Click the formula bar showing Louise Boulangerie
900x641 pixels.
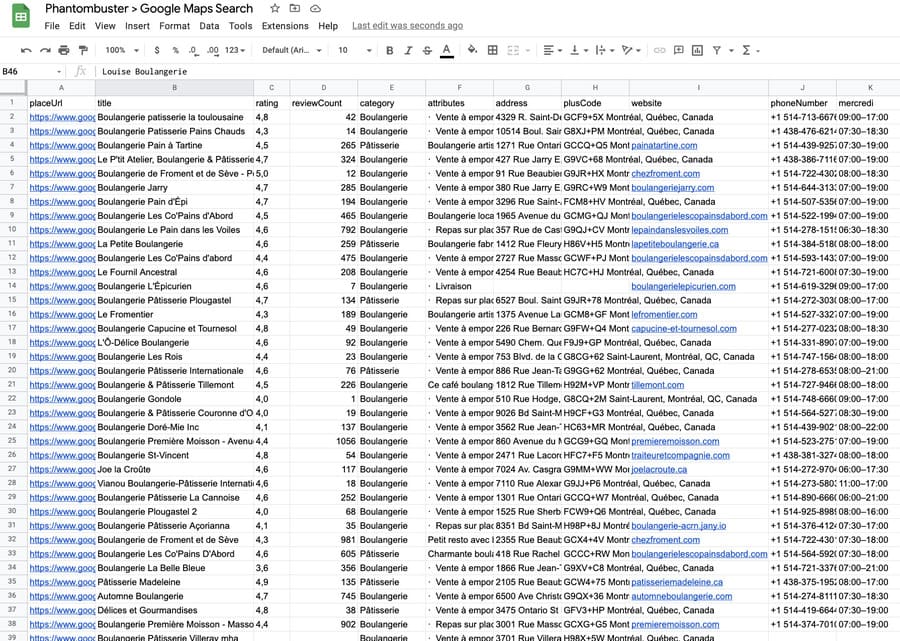point(498,72)
